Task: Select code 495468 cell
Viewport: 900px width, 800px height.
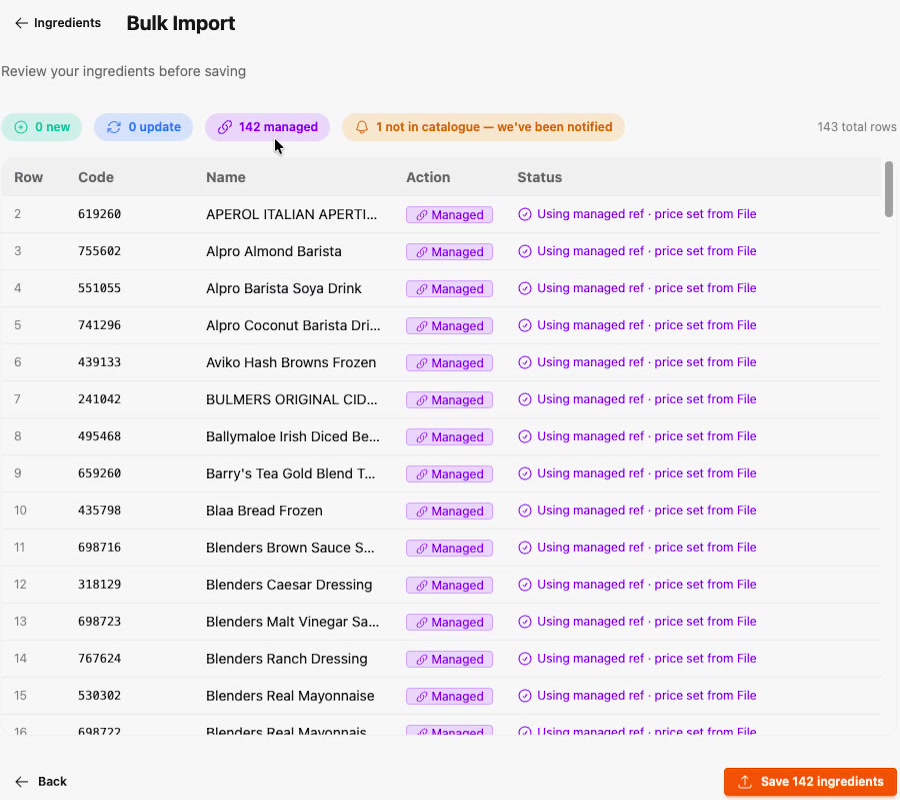Action: [x=99, y=436]
